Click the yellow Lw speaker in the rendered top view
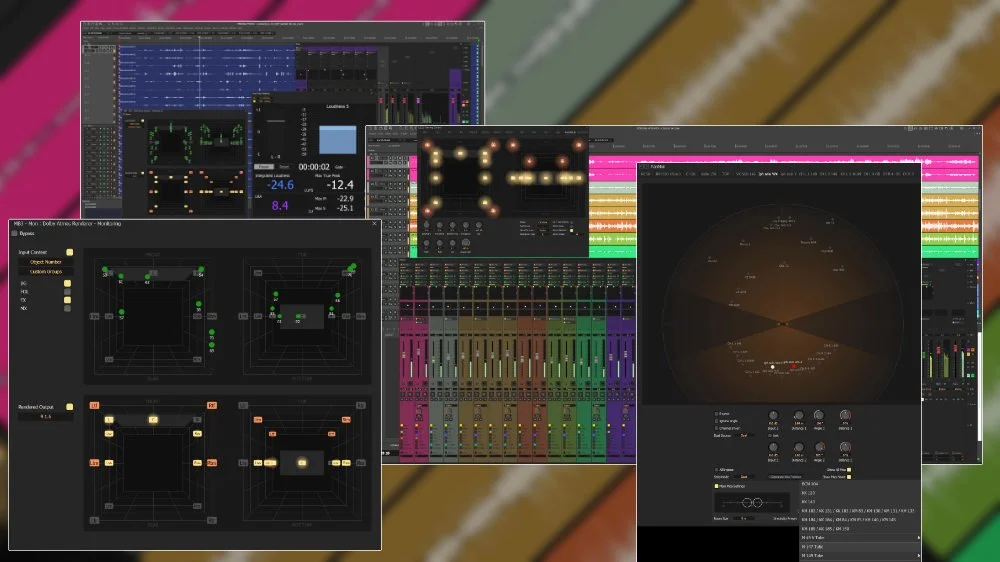The width and height of the screenshot is (1000, 562). tap(109, 434)
